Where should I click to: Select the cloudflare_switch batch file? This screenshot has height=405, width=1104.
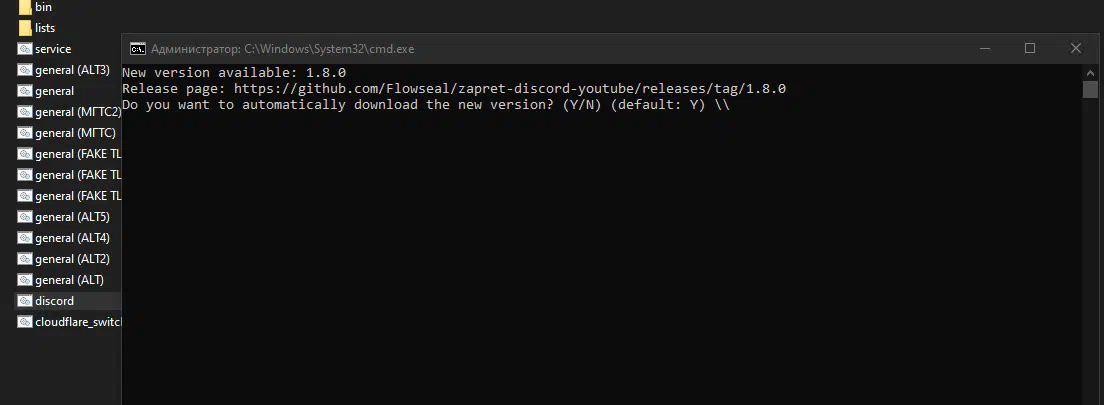coord(70,322)
